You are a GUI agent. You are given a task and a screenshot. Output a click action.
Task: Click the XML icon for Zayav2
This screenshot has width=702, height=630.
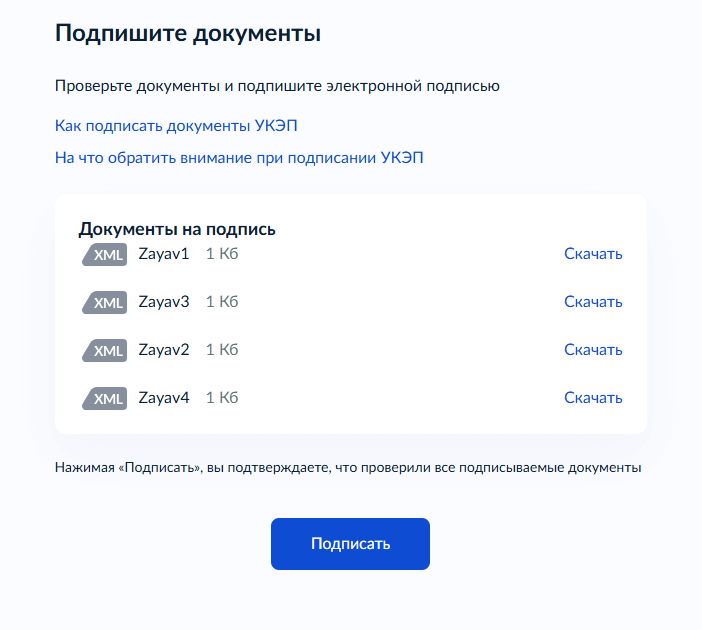pyautogui.click(x=104, y=350)
